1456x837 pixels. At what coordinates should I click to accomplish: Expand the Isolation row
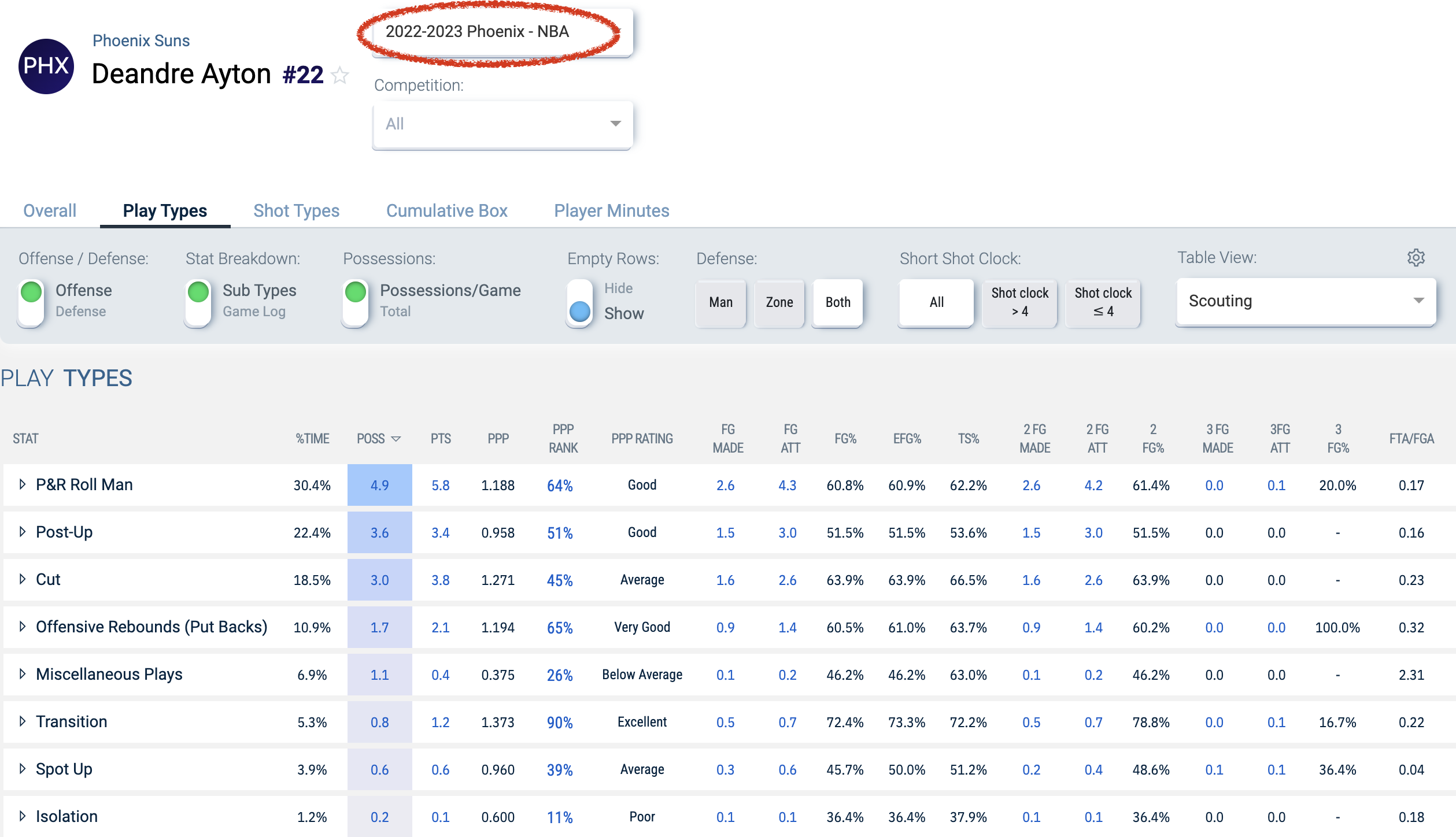(x=23, y=816)
